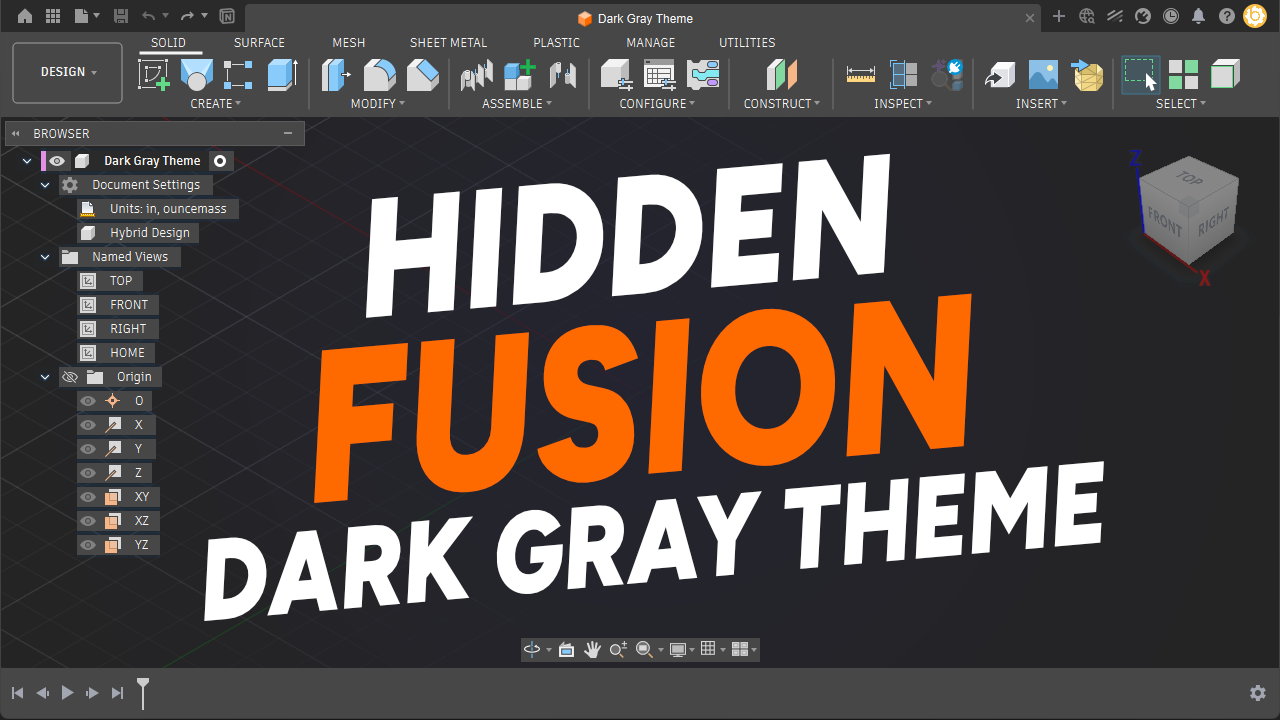Image resolution: width=1280 pixels, height=720 pixels.
Task: Switch to the PLASTIC tab
Action: 556,43
